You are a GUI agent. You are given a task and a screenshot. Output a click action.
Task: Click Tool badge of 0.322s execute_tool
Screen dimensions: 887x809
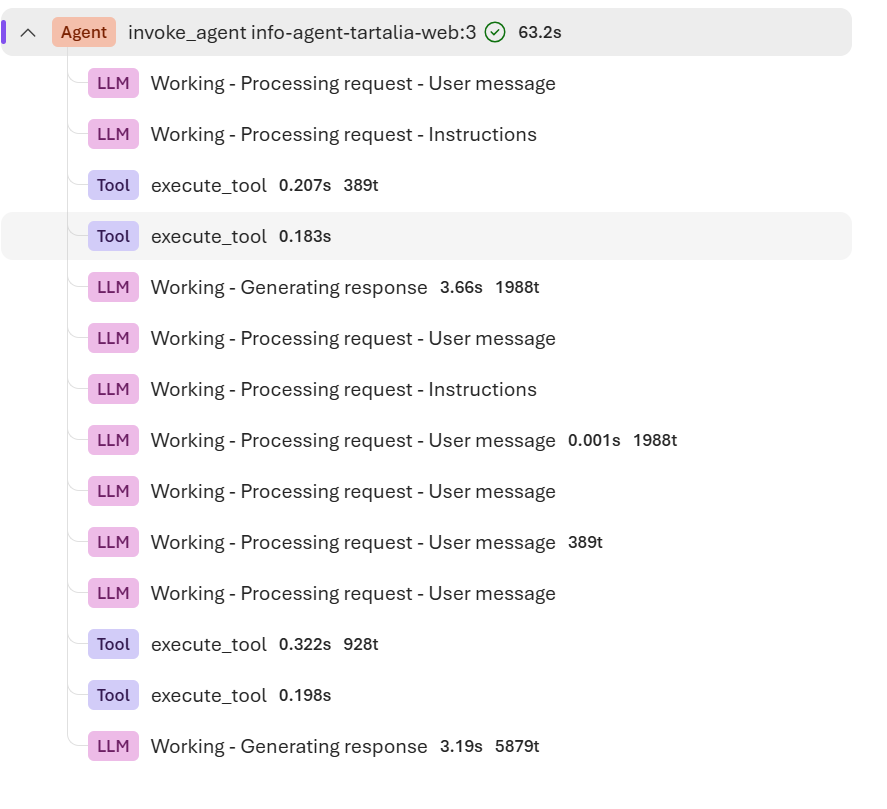click(113, 644)
